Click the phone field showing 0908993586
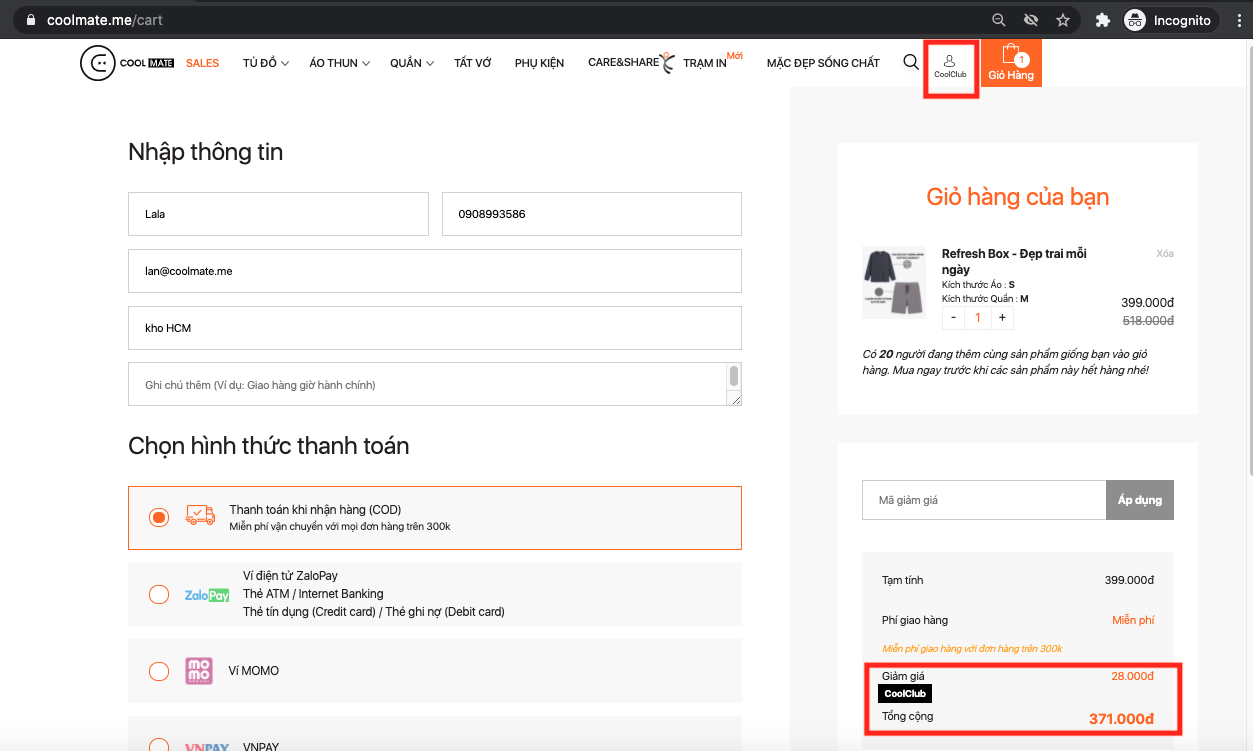 click(x=592, y=214)
